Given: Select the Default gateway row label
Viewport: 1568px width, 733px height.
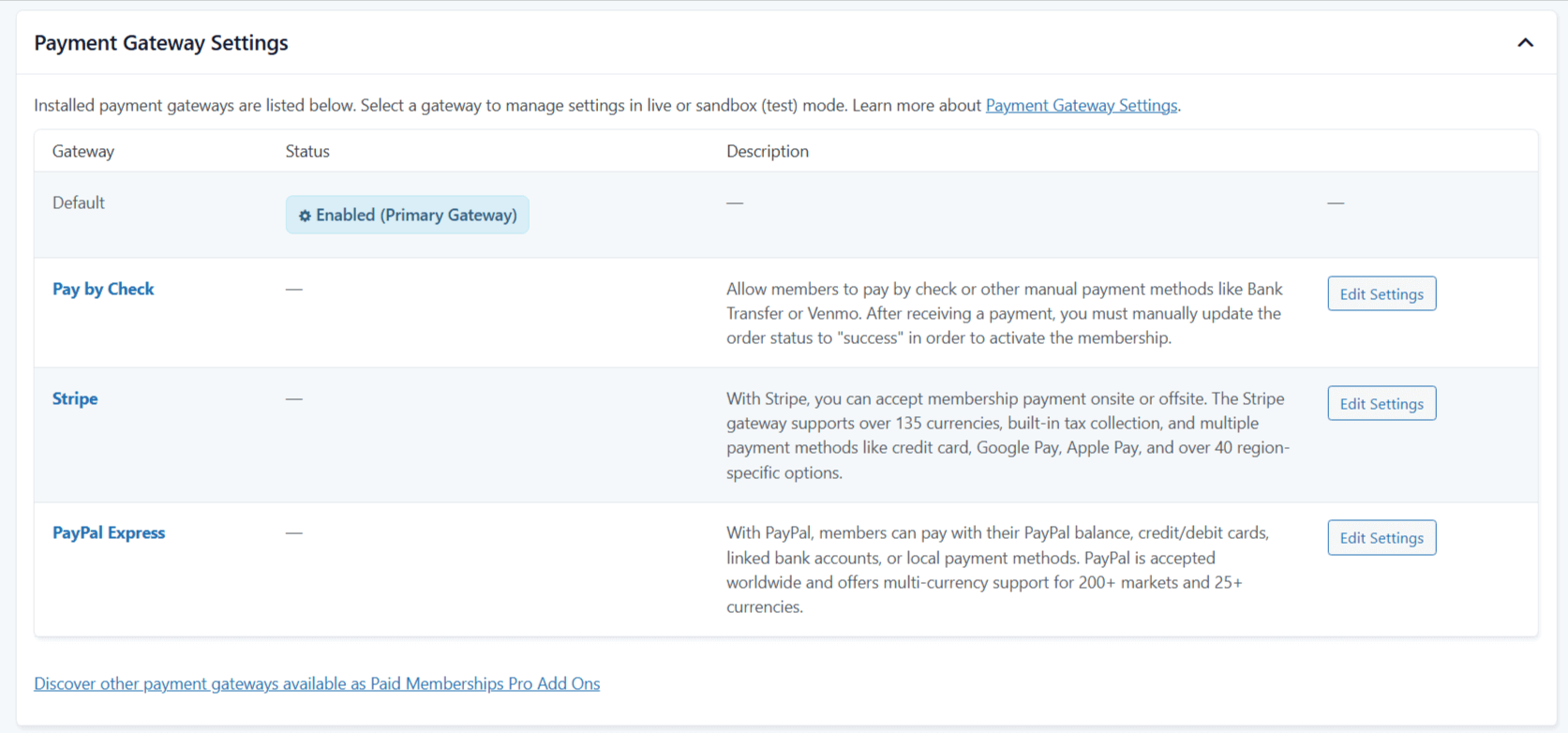Looking at the screenshot, I should click(79, 202).
